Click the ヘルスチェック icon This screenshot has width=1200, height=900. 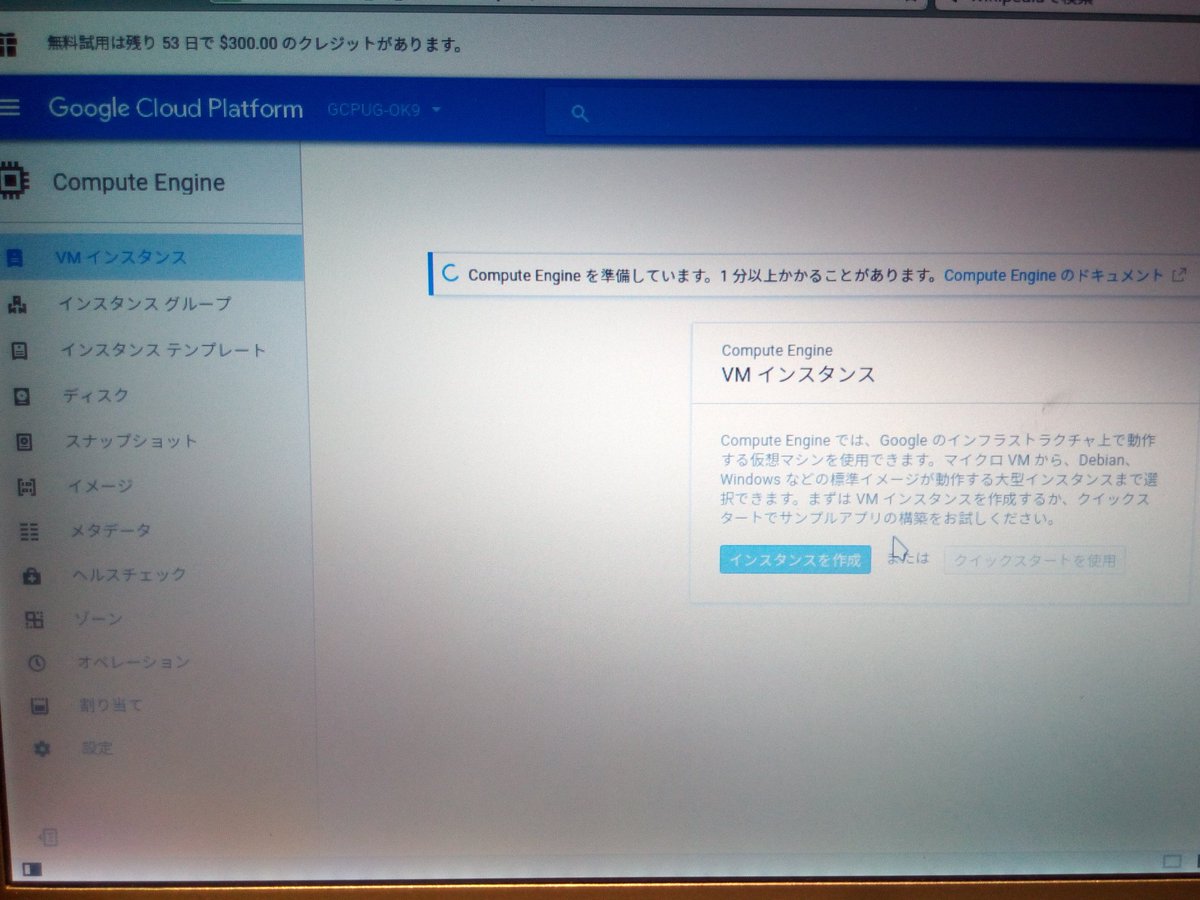click(32, 575)
